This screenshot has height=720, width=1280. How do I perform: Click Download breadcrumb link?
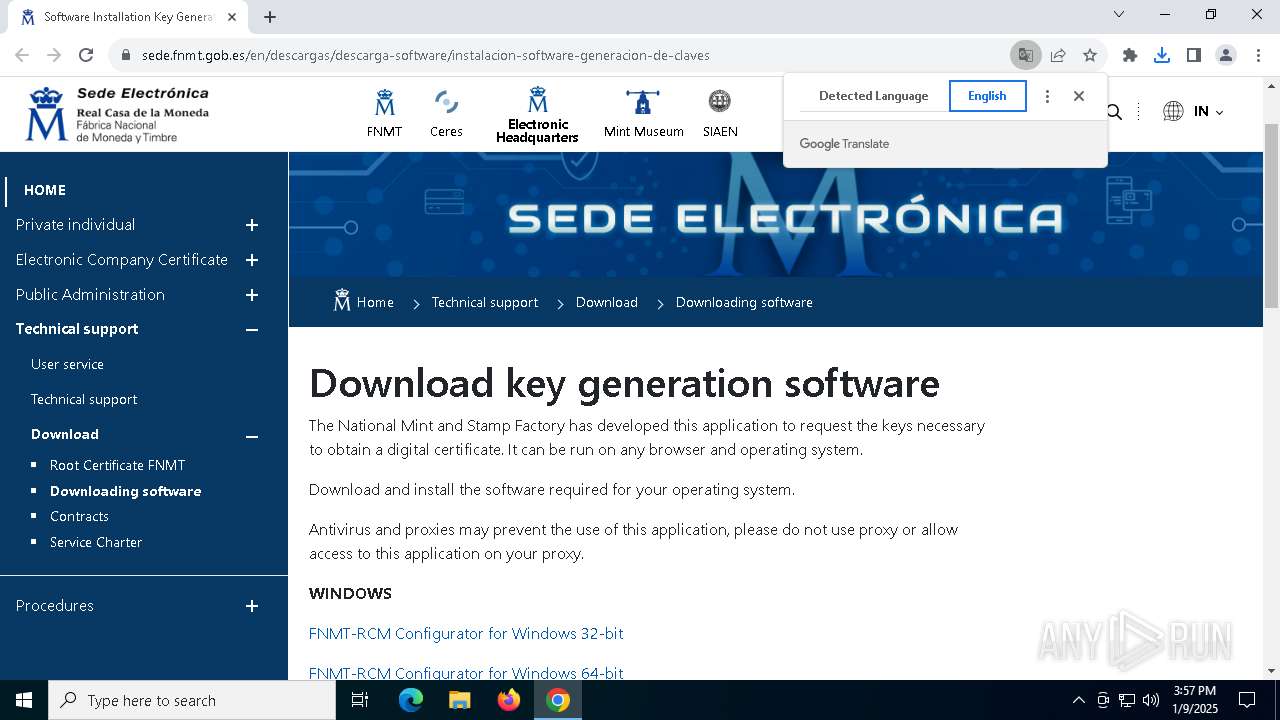tap(606, 302)
